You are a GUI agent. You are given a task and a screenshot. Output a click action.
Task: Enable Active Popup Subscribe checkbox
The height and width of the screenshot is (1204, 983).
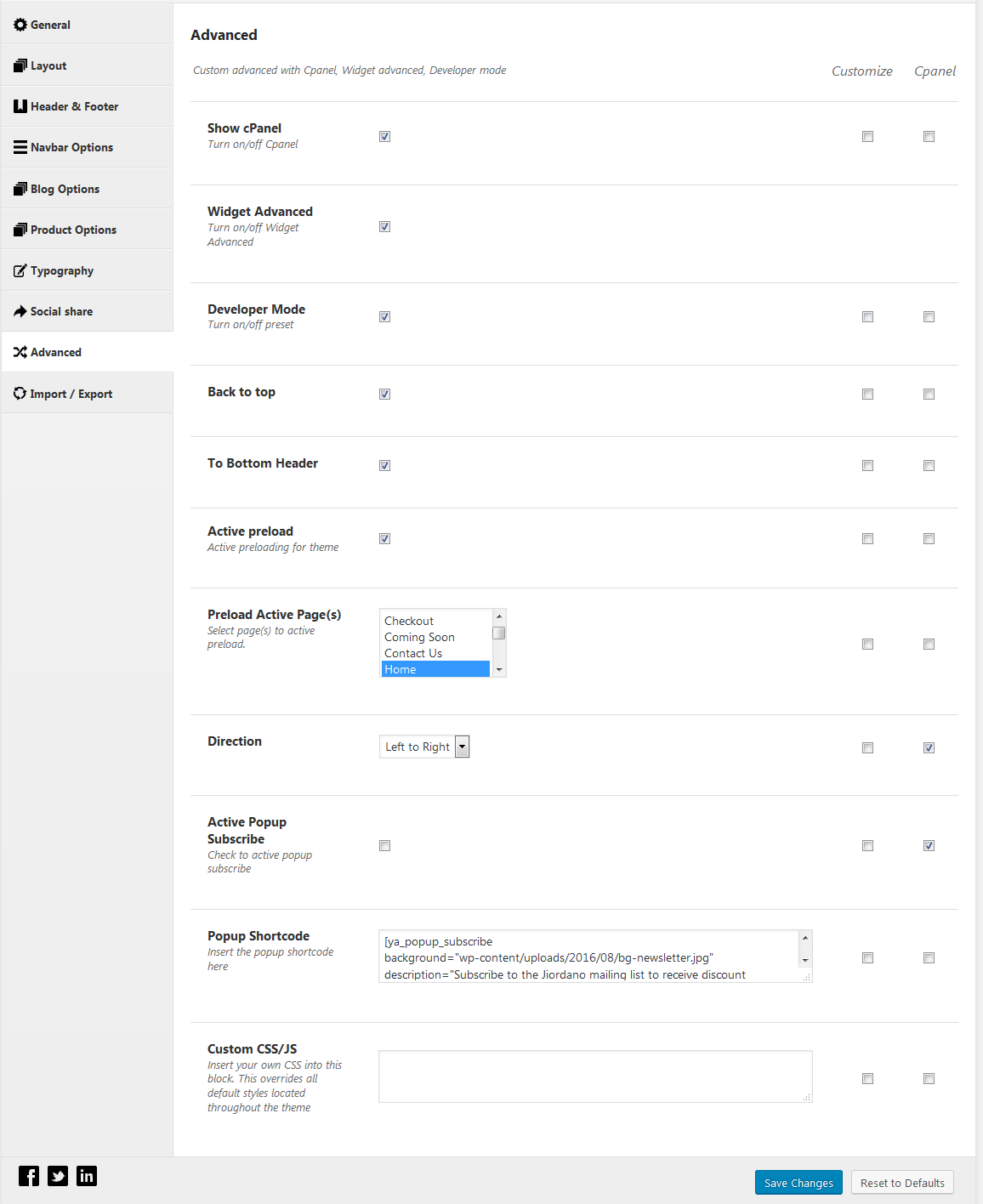click(x=385, y=845)
